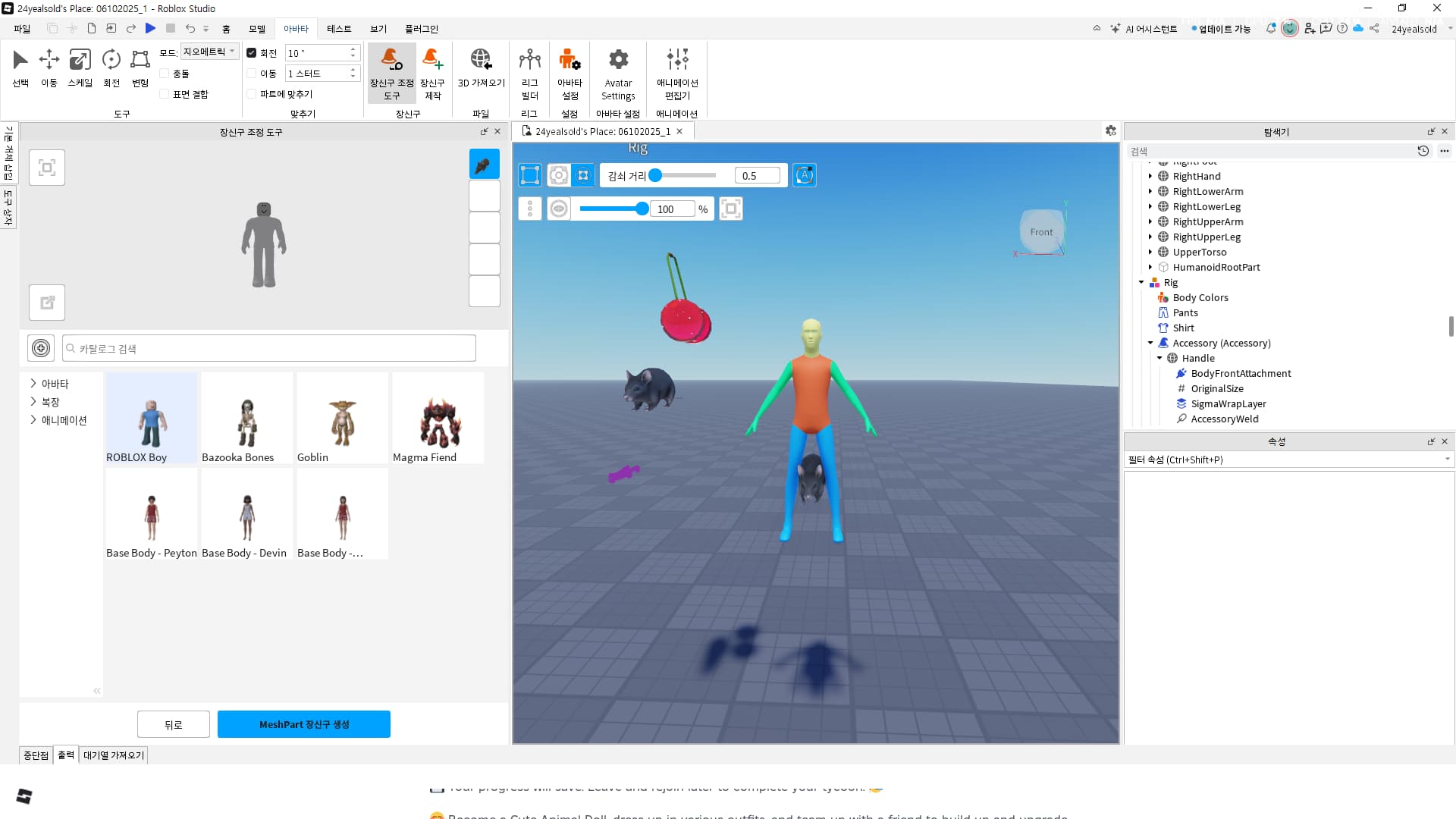Click the frame-view icon in fitting preview

click(47, 168)
